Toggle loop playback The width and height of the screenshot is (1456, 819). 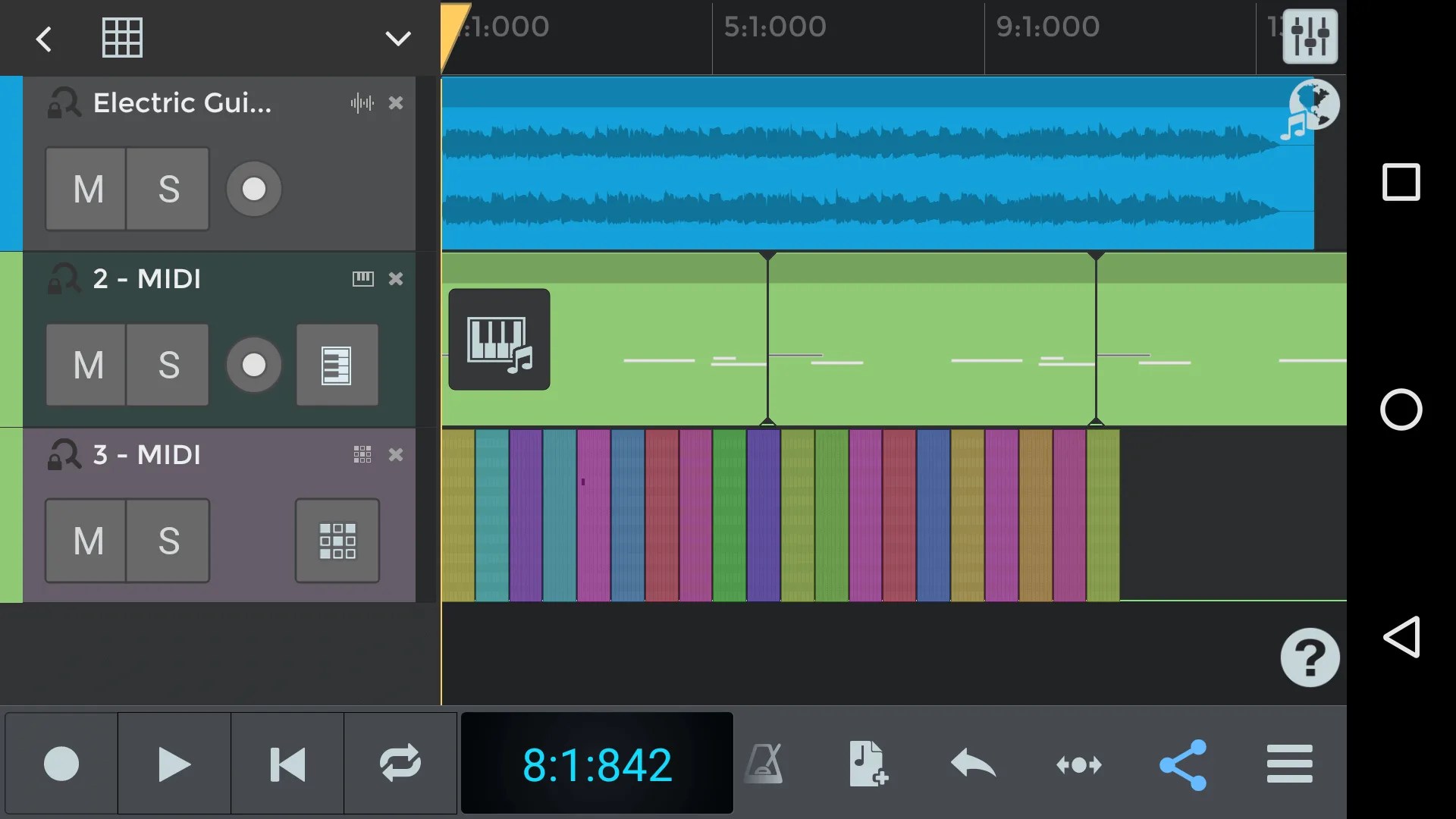coord(400,764)
